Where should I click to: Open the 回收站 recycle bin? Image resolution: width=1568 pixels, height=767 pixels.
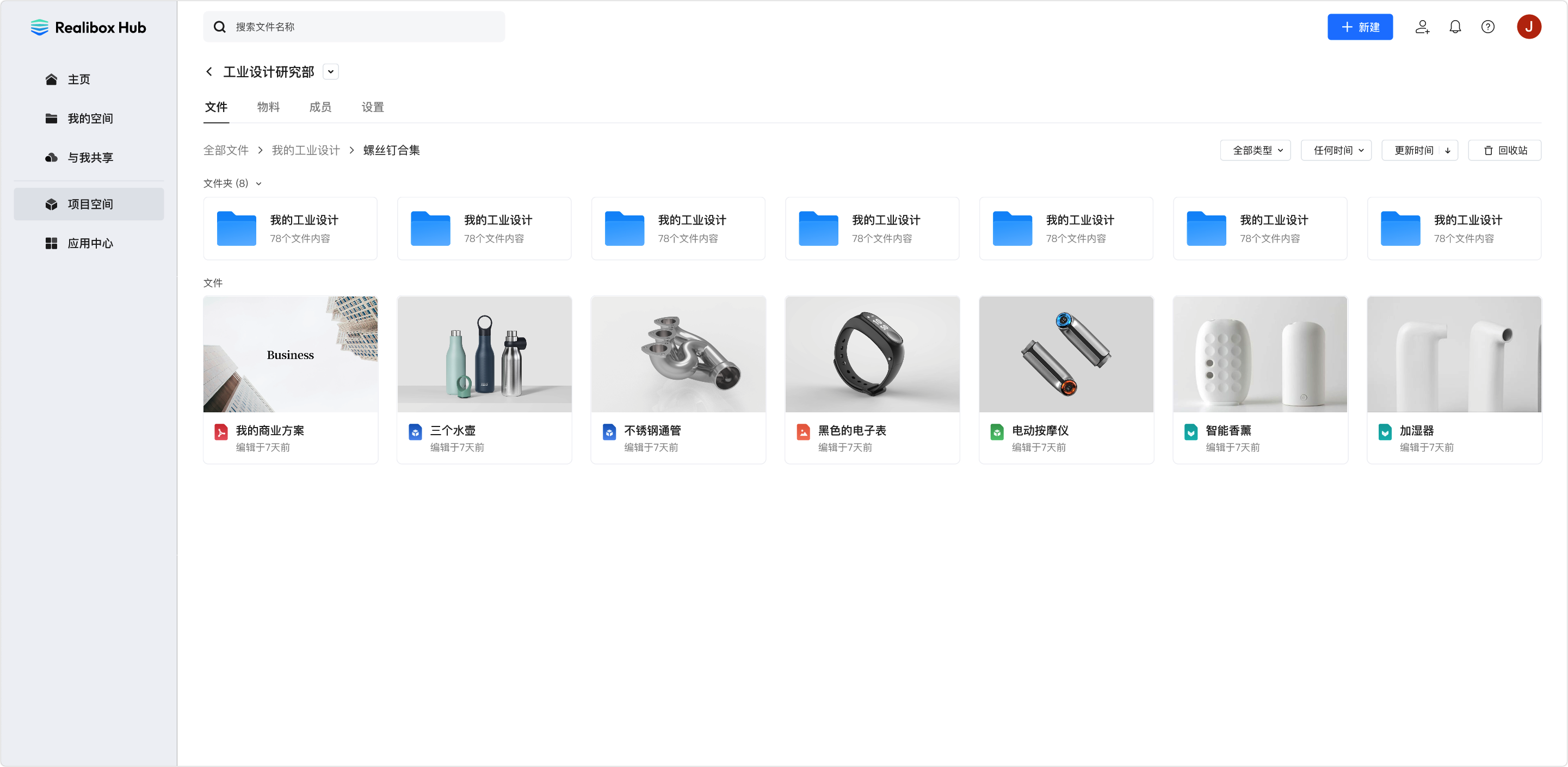(x=1504, y=150)
